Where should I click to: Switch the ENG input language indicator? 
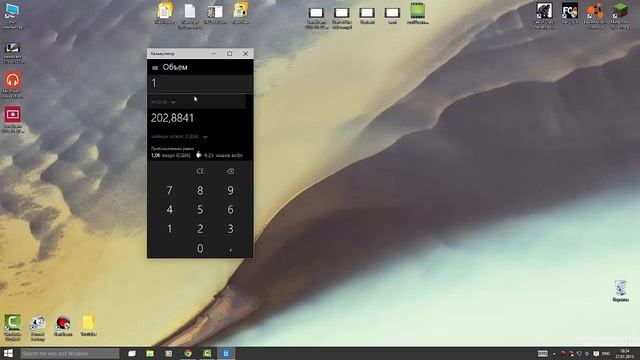tap(606, 353)
